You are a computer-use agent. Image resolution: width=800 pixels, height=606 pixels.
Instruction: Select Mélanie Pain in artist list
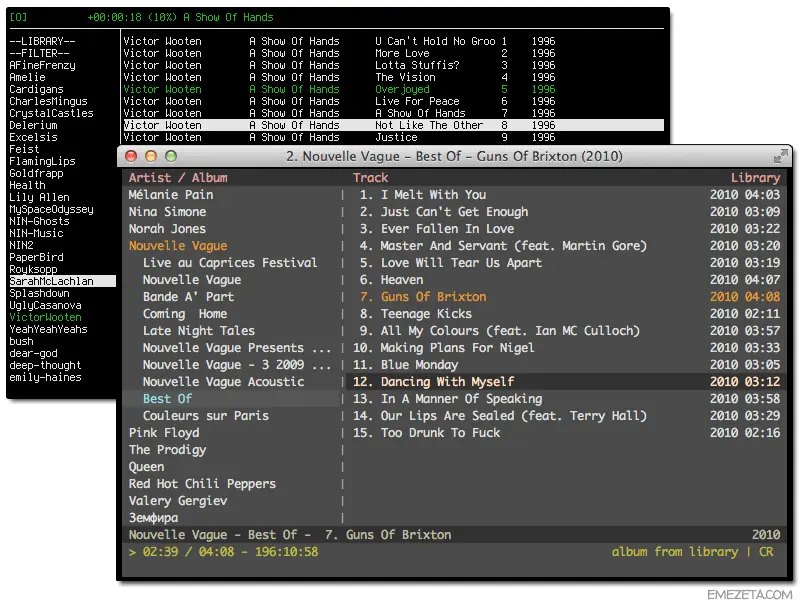click(x=171, y=195)
